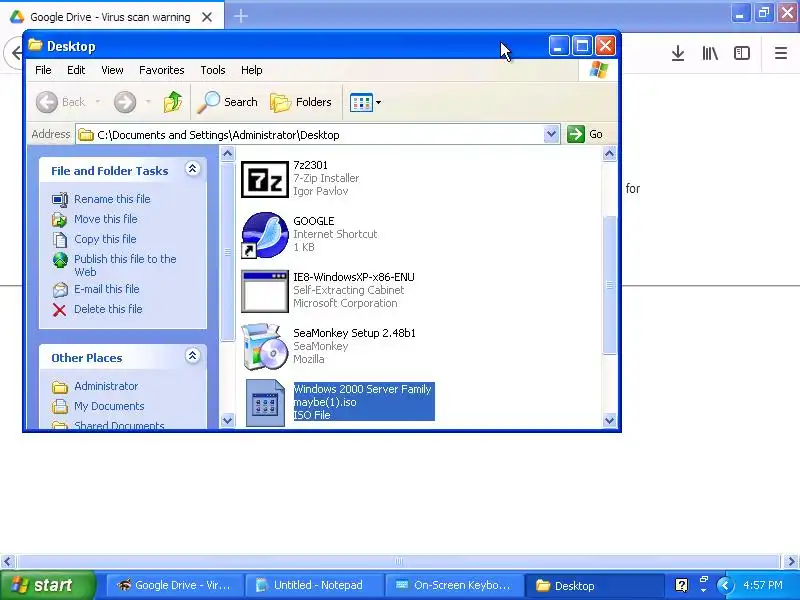Click task pane scrollbar down arrow
Viewport: 800px width, 600px height.
228,420
